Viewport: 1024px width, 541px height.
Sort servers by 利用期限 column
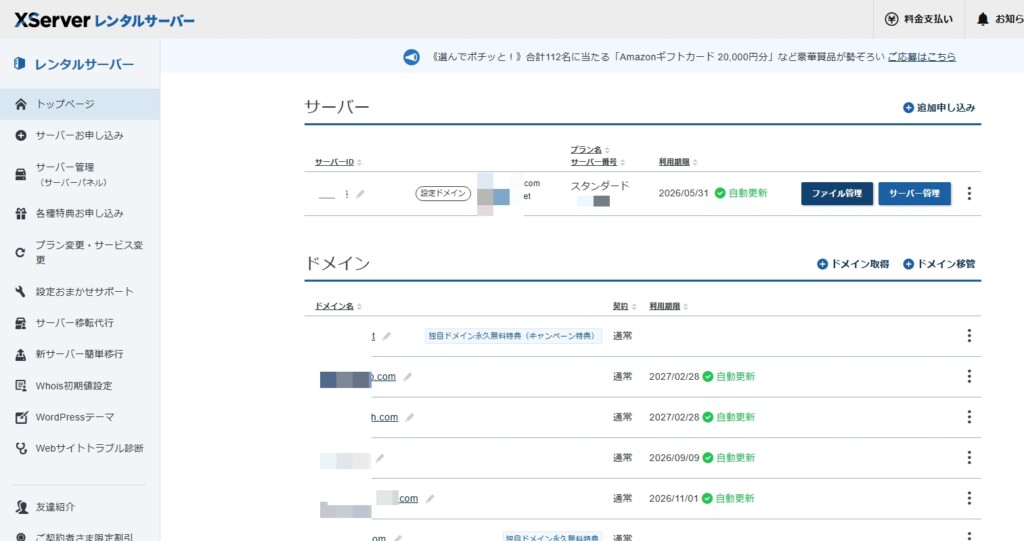tap(678, 162)
